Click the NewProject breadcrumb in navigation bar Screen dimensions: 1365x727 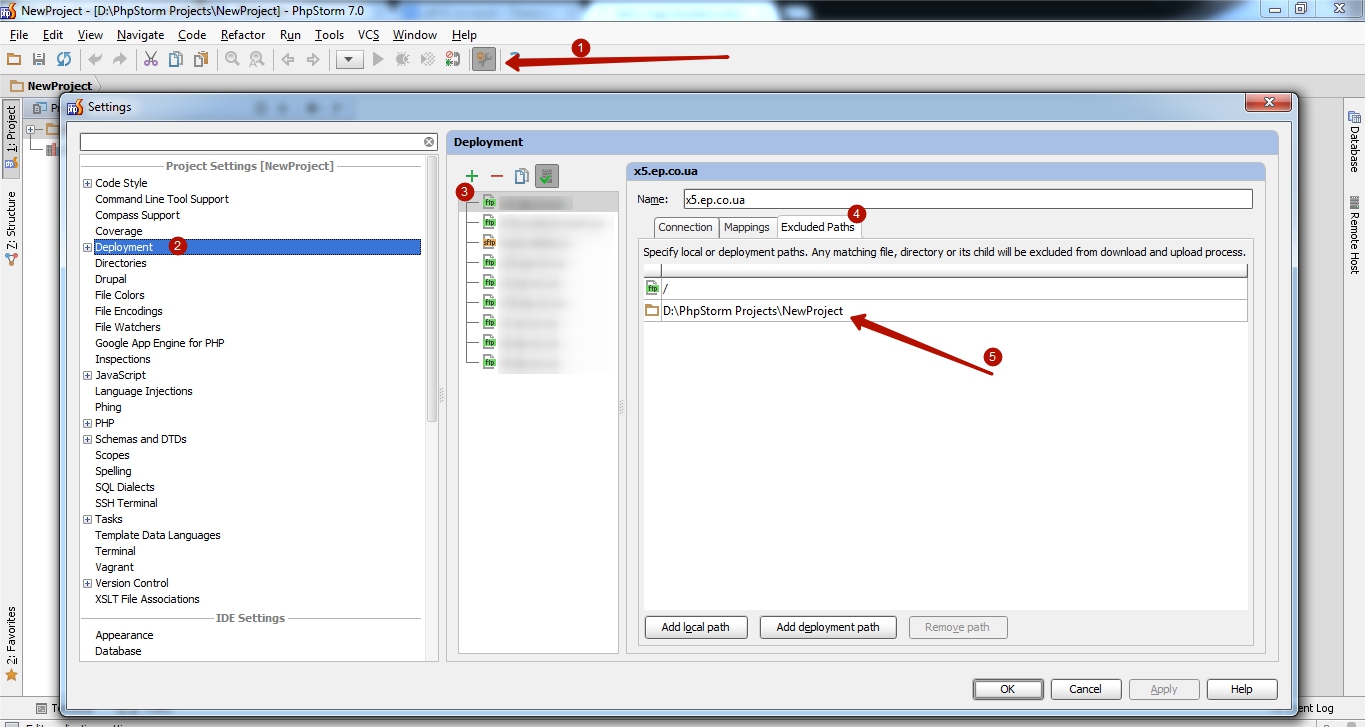tap(51, 86)
